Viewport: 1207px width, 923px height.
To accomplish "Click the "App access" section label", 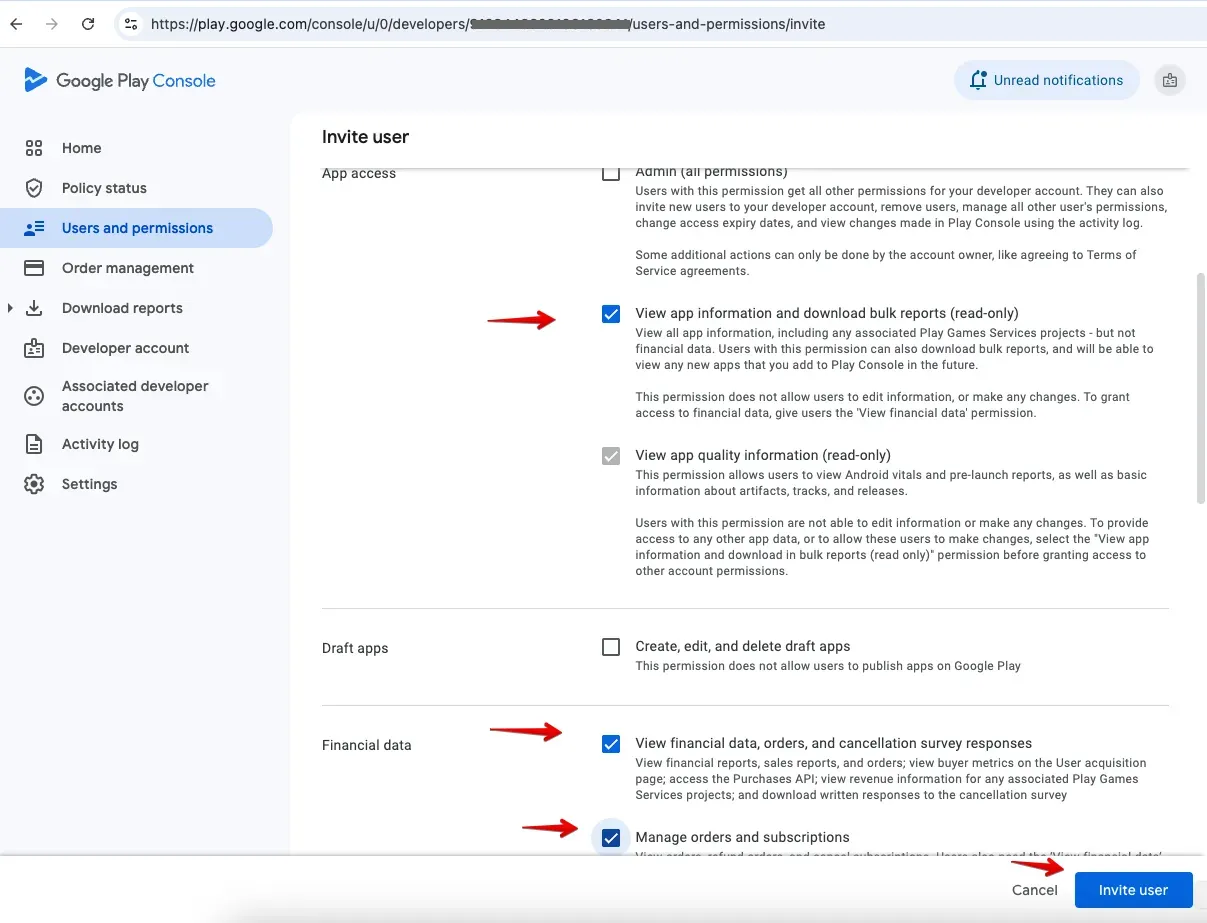I will tap(359, 174).
